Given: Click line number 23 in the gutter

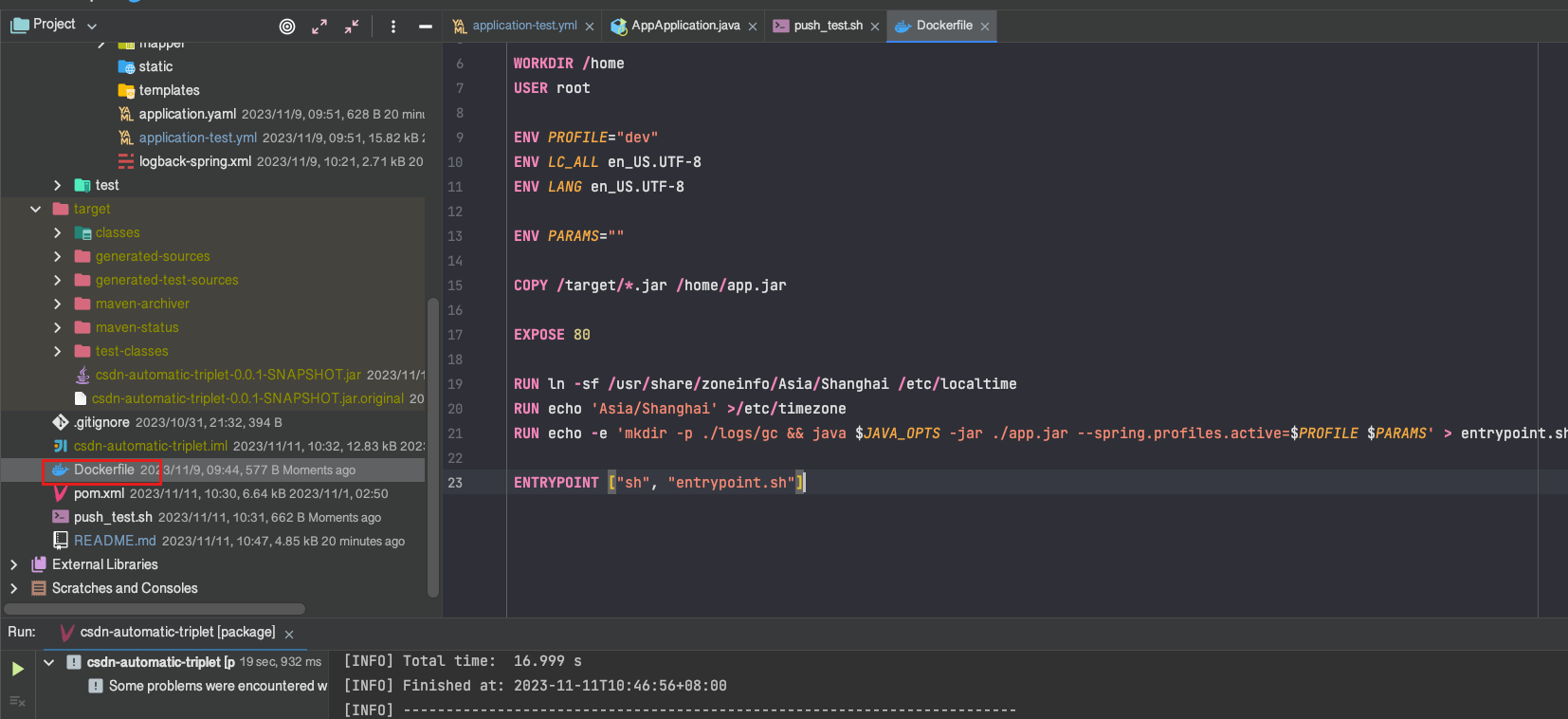Looking at the screenshot, I should click(455, 483).
